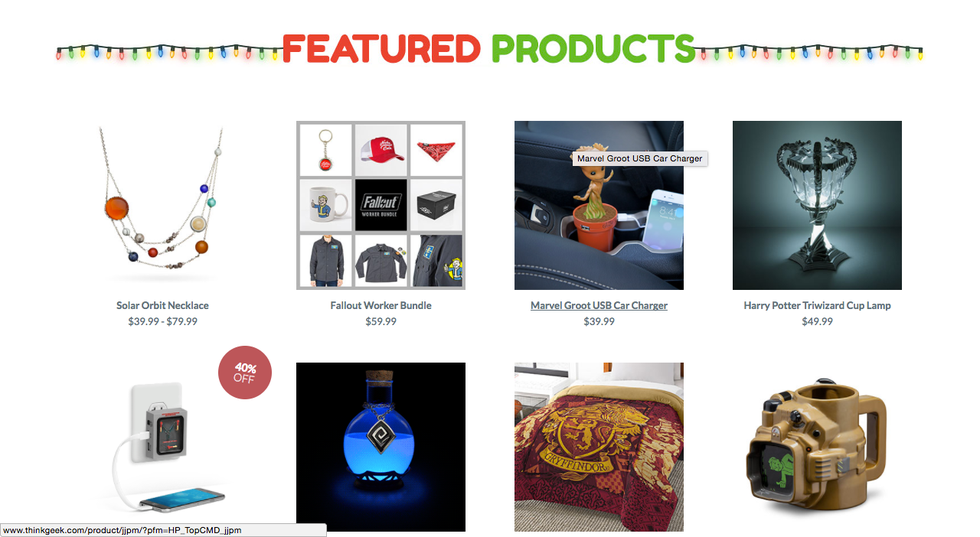Open the glowing blue potion lamp image
The width and height of the screenshot is (980, 537).
[x=381, y=447]
